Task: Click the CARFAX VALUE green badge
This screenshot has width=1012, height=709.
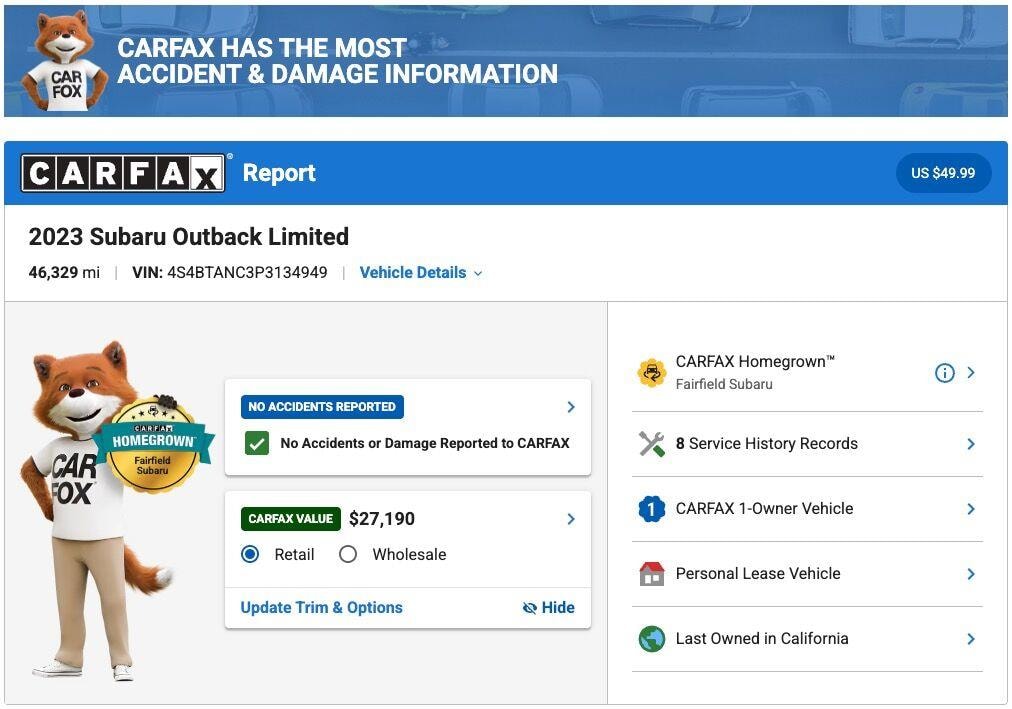Action: [x=290, y=519]
